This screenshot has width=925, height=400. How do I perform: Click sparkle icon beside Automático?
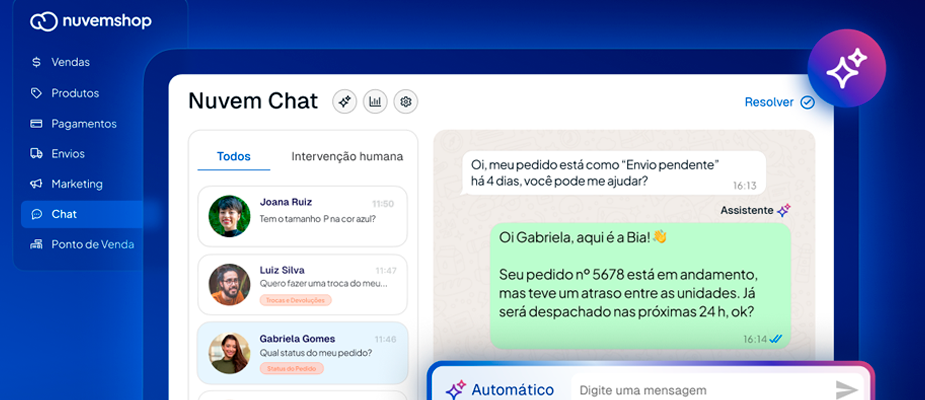[x=455, y=390]
